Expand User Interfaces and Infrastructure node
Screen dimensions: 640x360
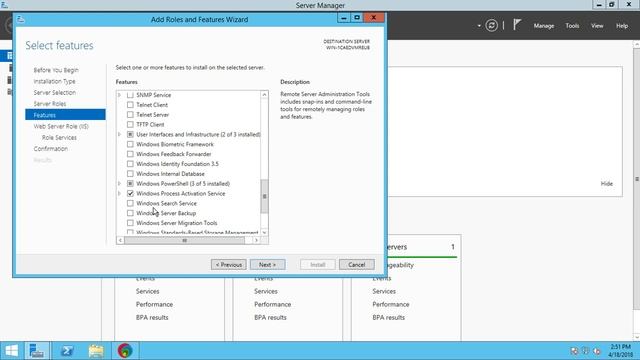pos(120,134)
